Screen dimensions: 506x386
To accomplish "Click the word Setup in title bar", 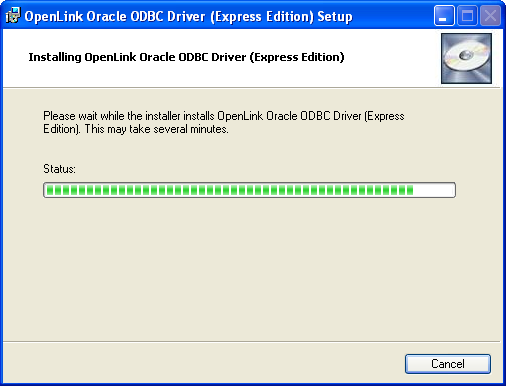I will click(335, 16).
